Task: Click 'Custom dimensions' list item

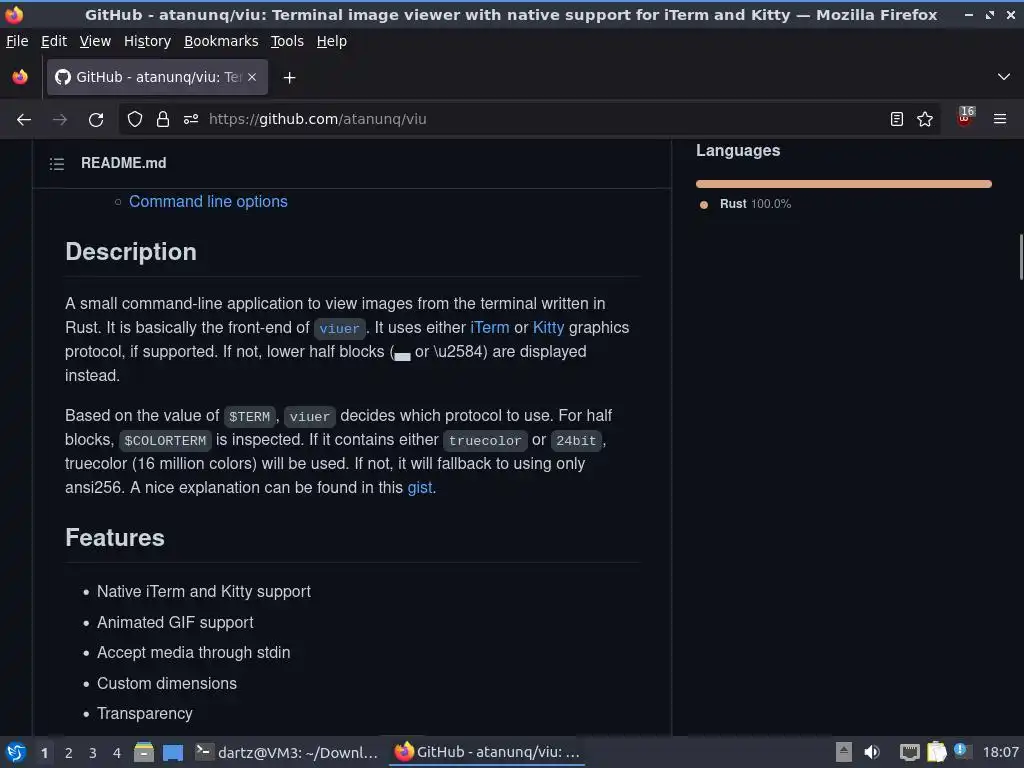Action: coord(167,684)
